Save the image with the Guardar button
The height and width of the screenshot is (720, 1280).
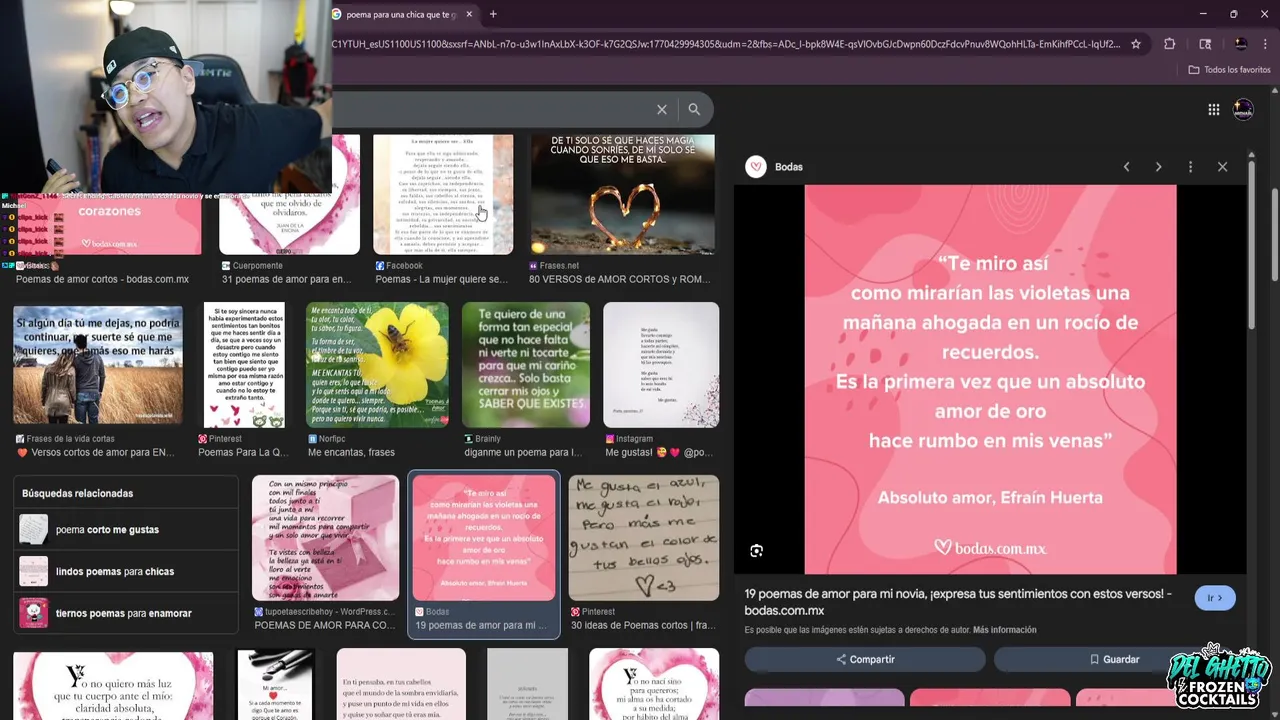tap(1114, 659)
